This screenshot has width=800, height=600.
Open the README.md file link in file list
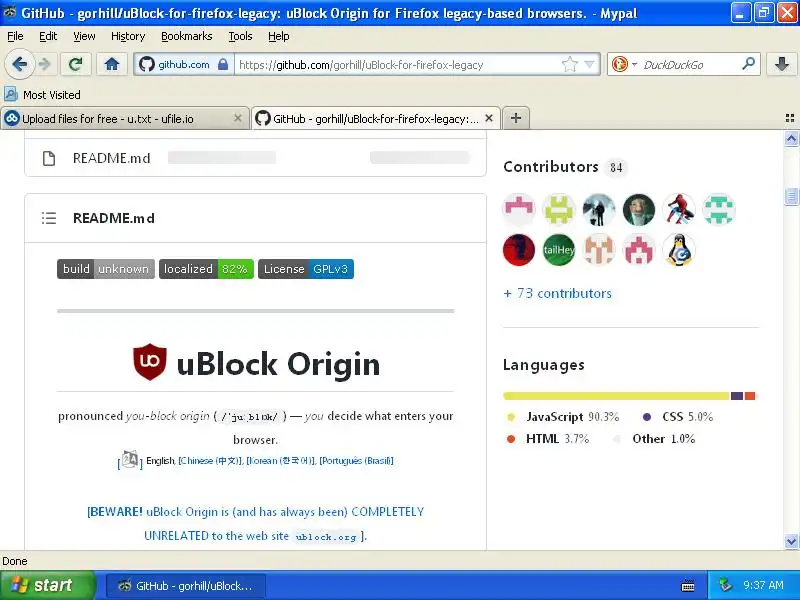point(111,158)
